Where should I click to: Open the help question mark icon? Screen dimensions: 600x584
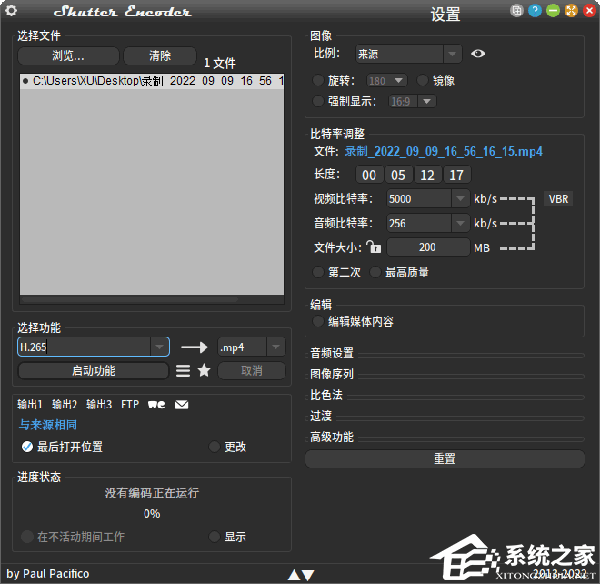[x=535, y=10]
